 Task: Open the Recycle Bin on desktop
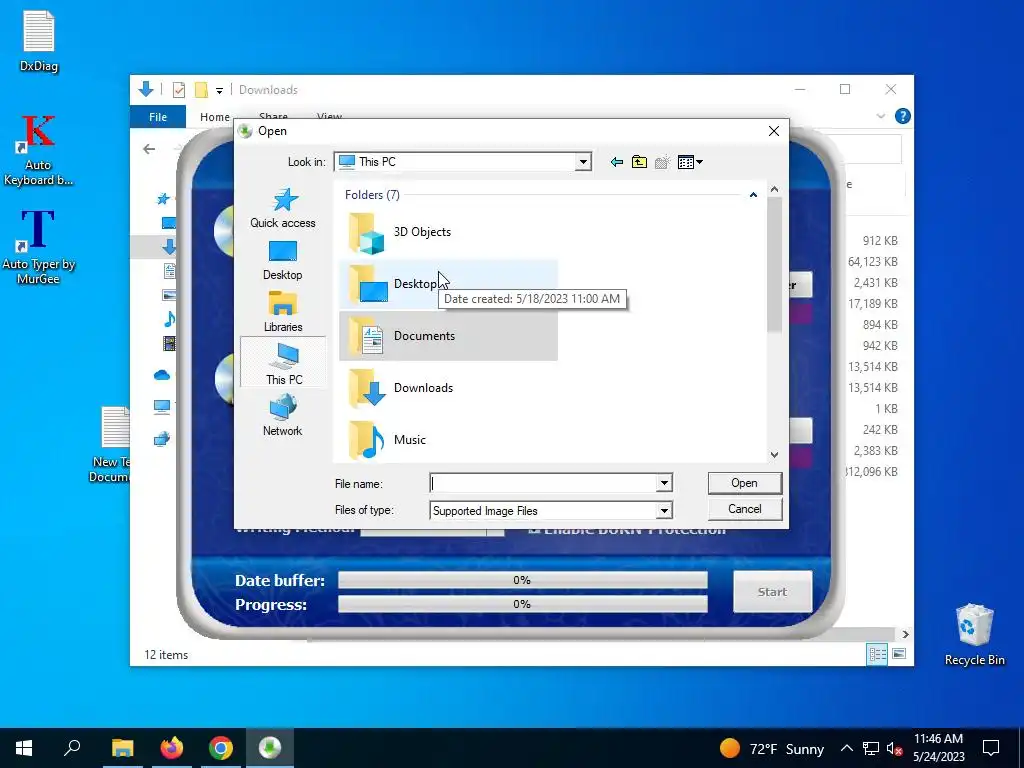tap(974, 634)
